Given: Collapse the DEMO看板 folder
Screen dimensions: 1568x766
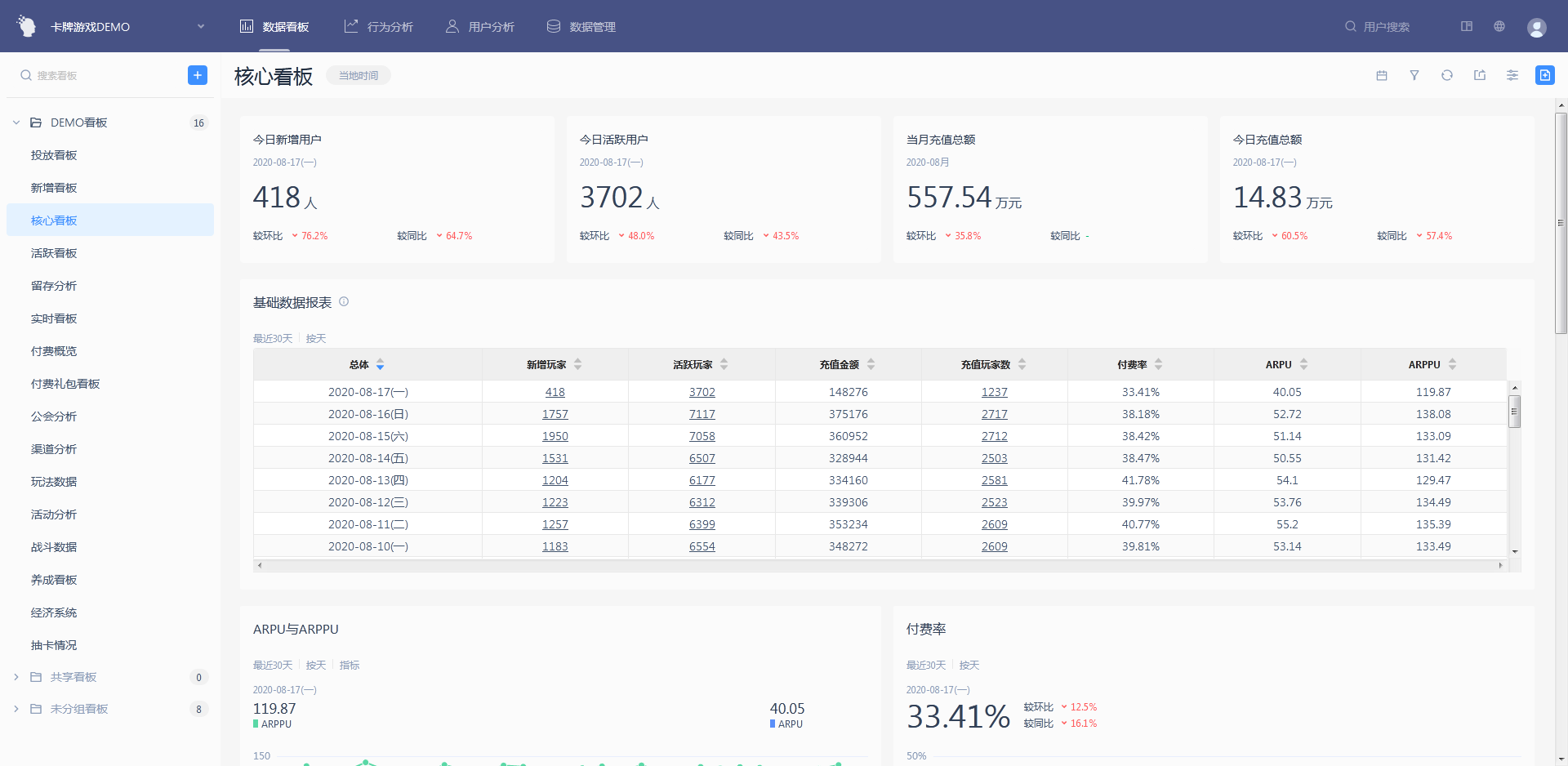Looking at the screenshot, I should point(16,122).
